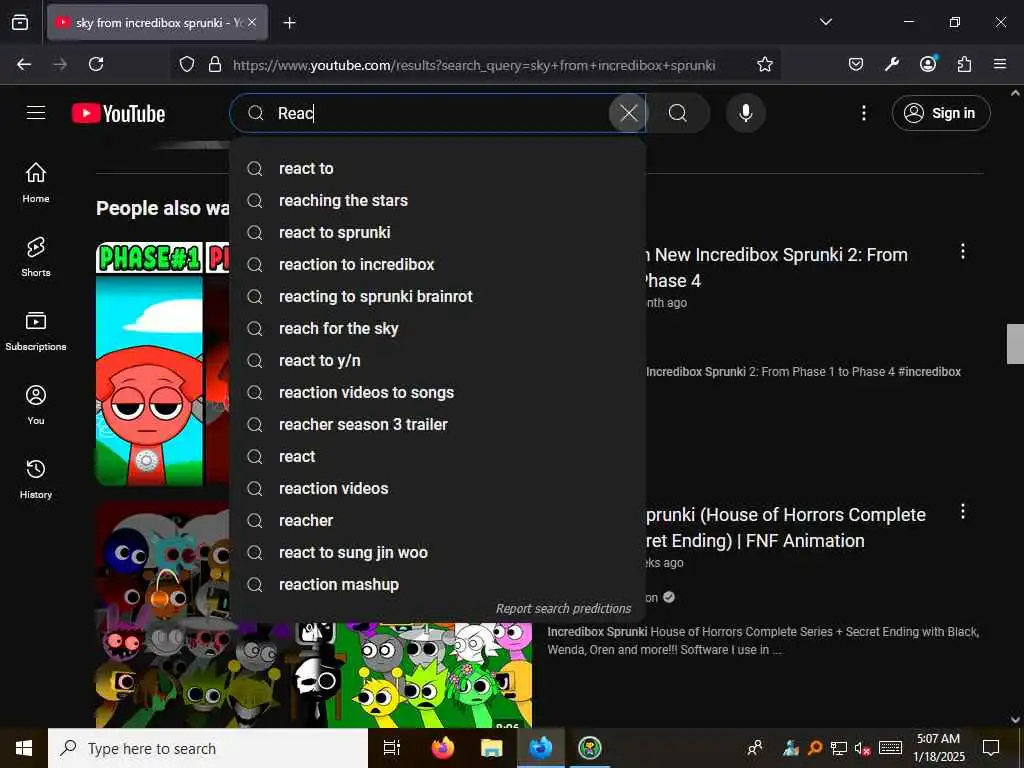Pick suggestion 'reaction mashup'
The width and height of the screenshot is (1024, 768).
pos(438,584)
